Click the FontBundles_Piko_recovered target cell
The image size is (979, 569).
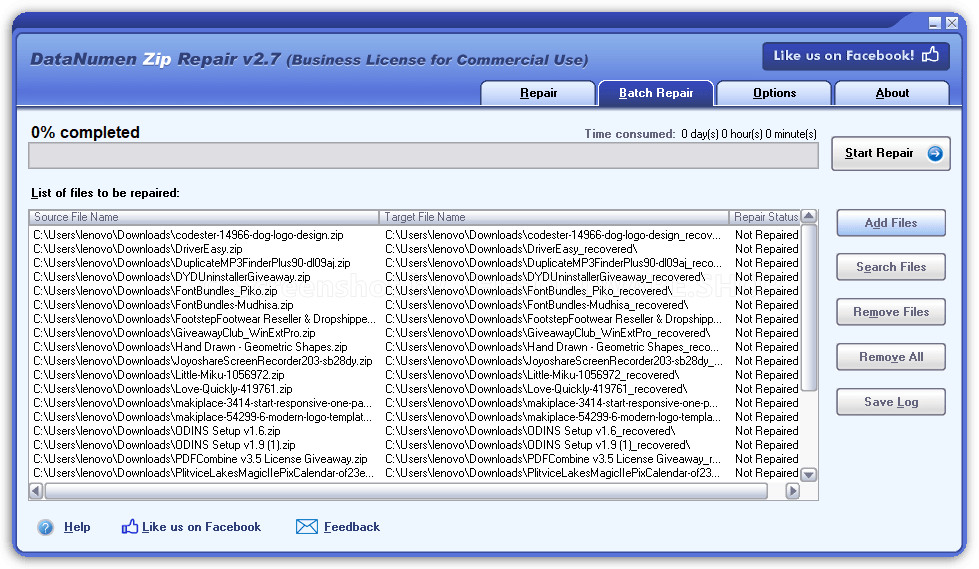click(528, 291)
